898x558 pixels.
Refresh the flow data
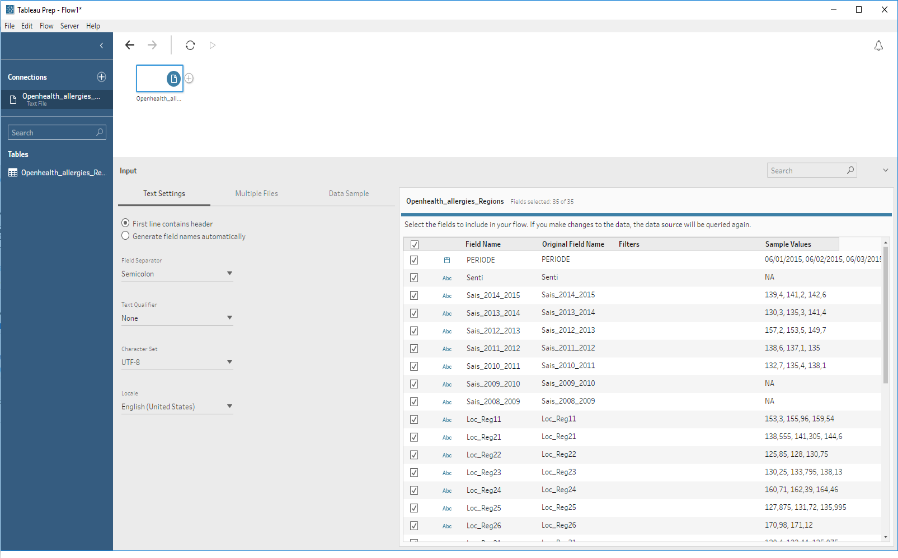pos(190,45)
